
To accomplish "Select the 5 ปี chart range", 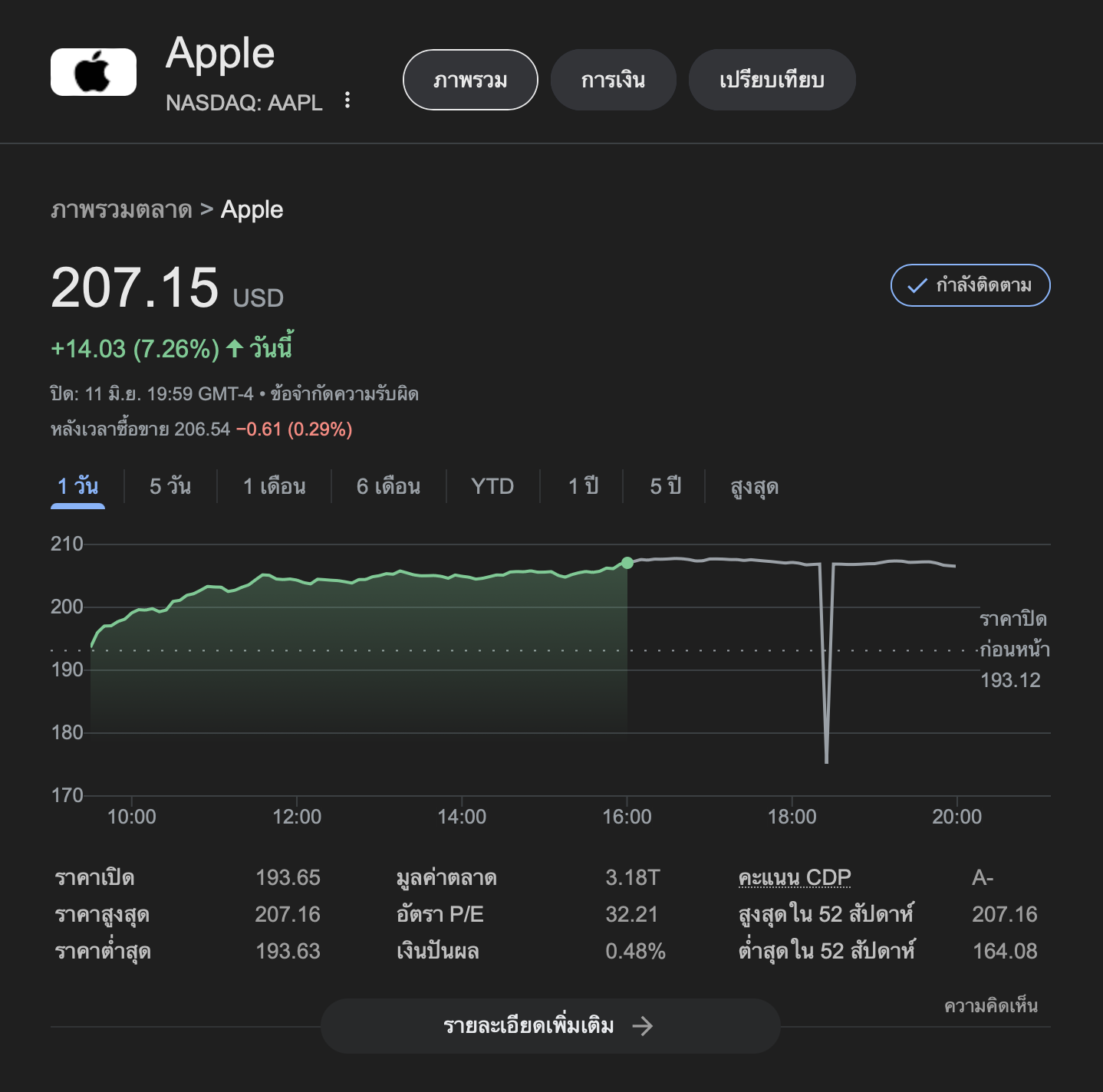I will pyautogui.click(x=665, y=486).
